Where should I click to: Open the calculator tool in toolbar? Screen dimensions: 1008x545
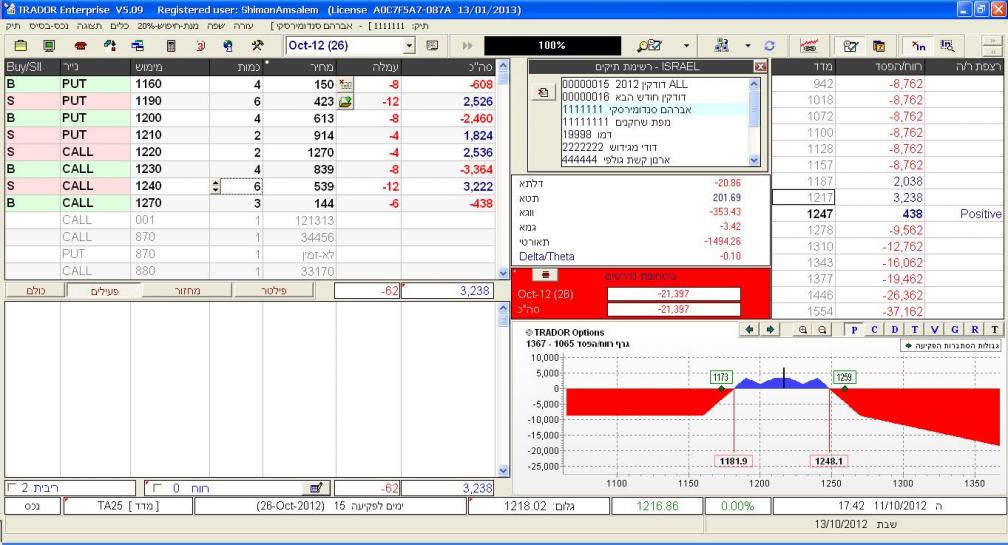pyautogui.click(x=171, y=46)
